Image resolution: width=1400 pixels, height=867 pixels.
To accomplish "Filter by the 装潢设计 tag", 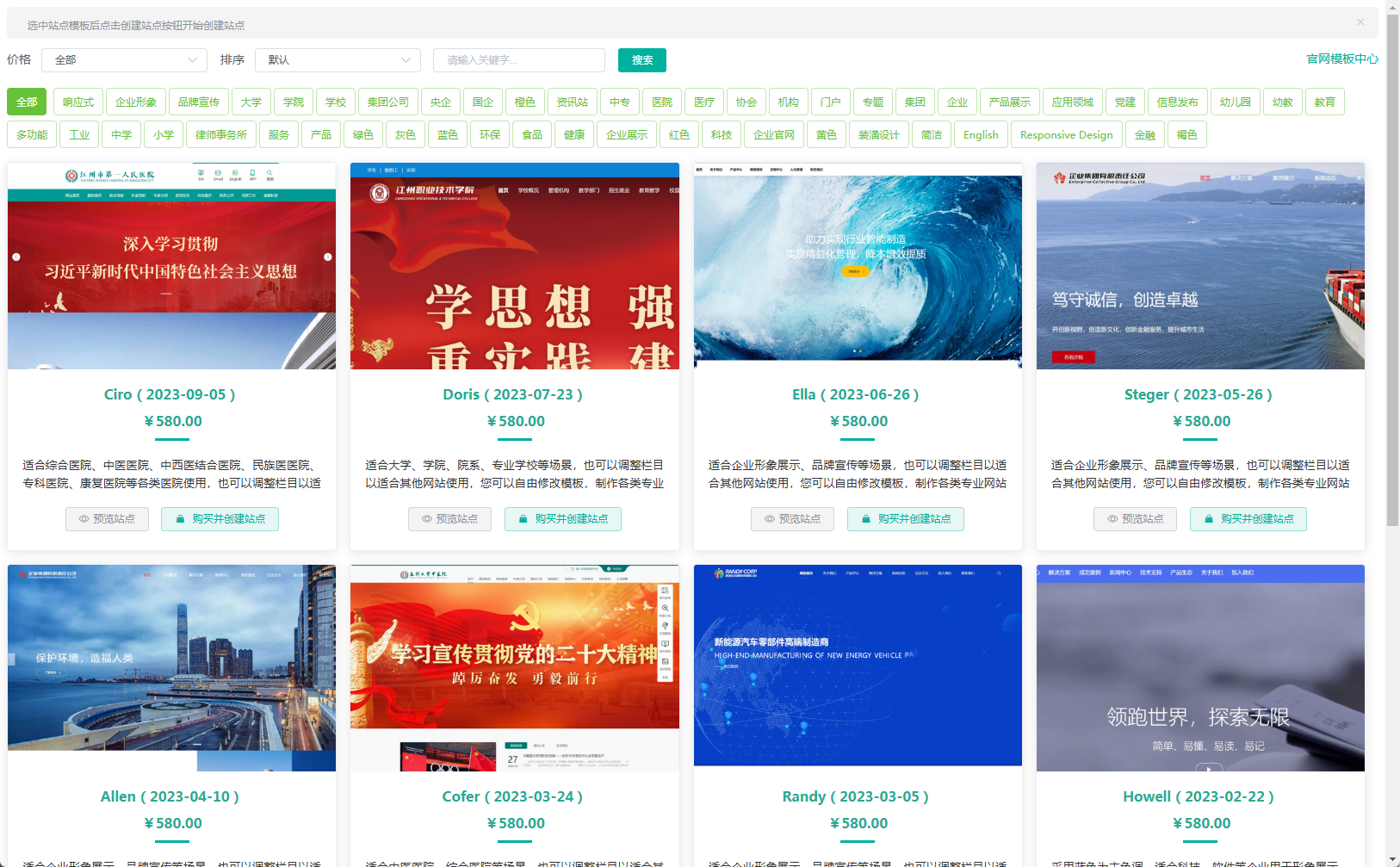I will (879, 134).
